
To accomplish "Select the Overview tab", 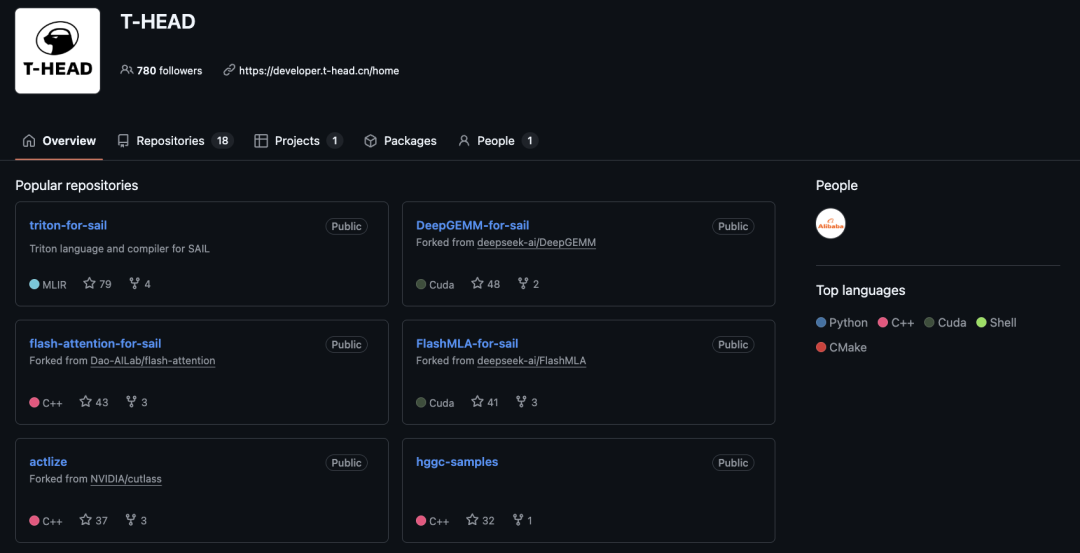I will tap(59, 141).
